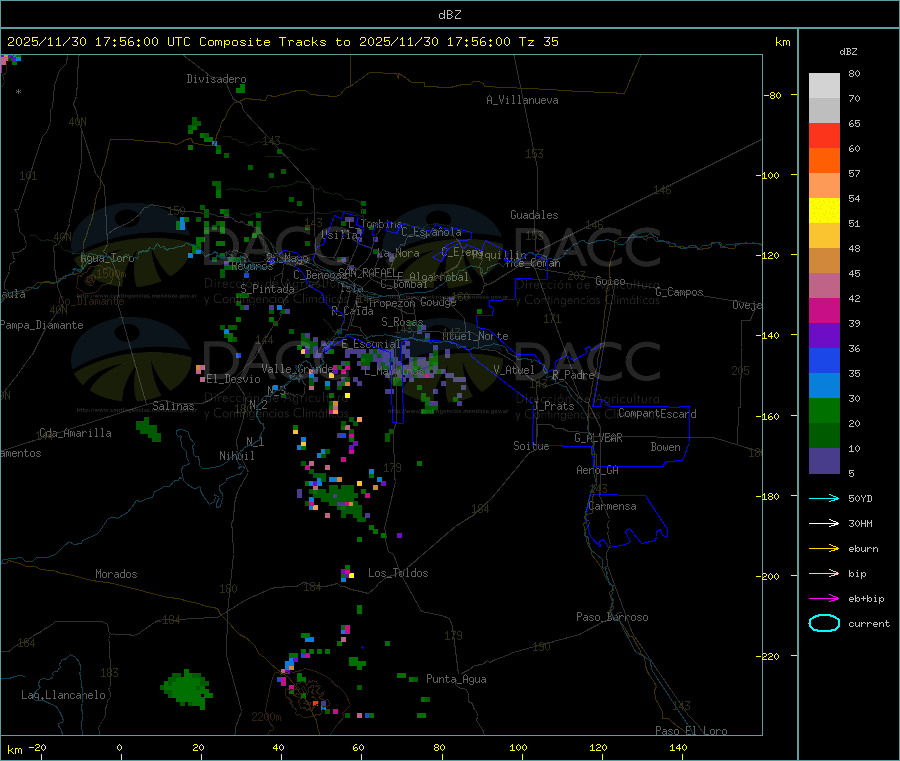Click the A_Villanueva map label
This screenshot has width=900, height=761.
coord(522,100)
